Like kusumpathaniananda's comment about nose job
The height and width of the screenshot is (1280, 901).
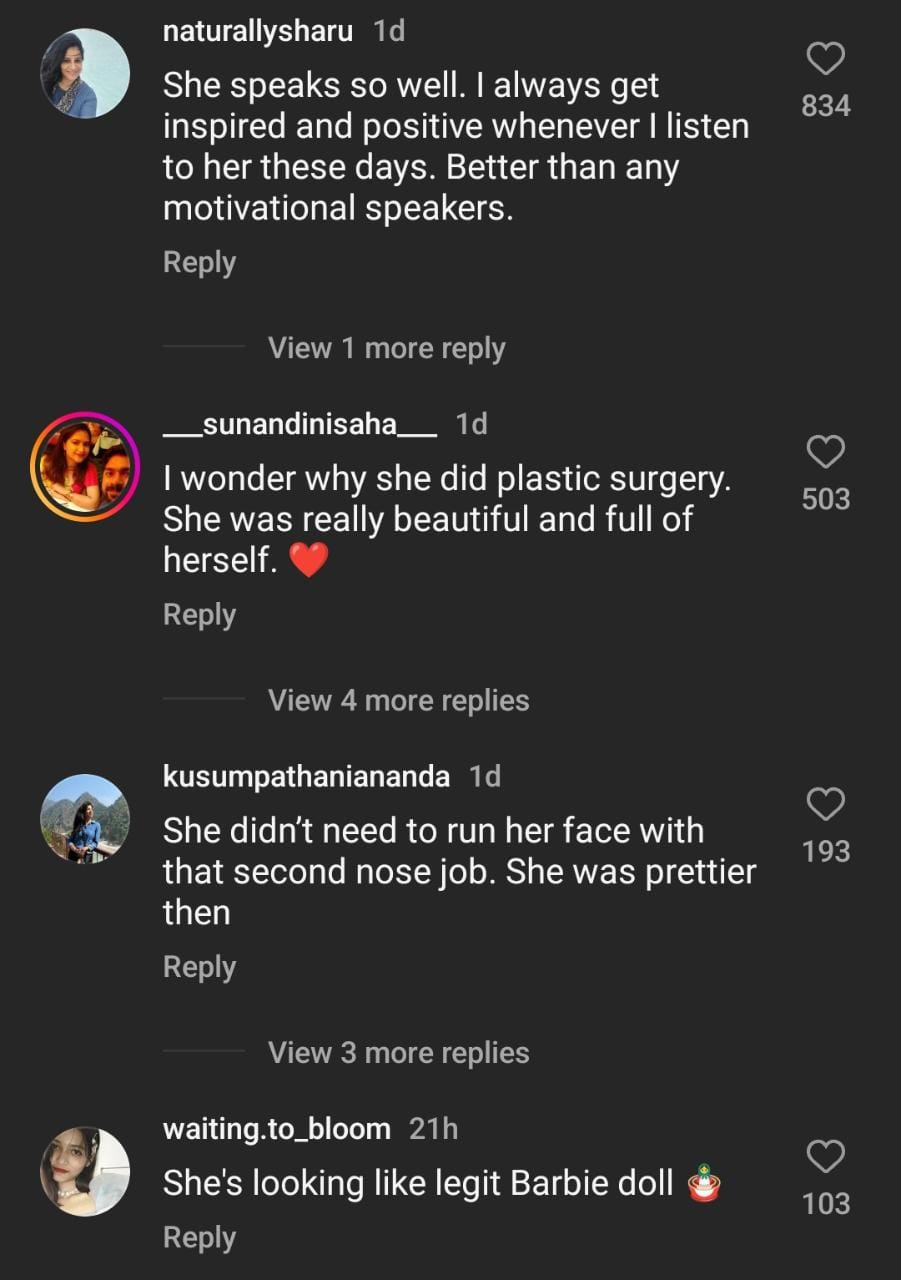(x=825, y=805)
